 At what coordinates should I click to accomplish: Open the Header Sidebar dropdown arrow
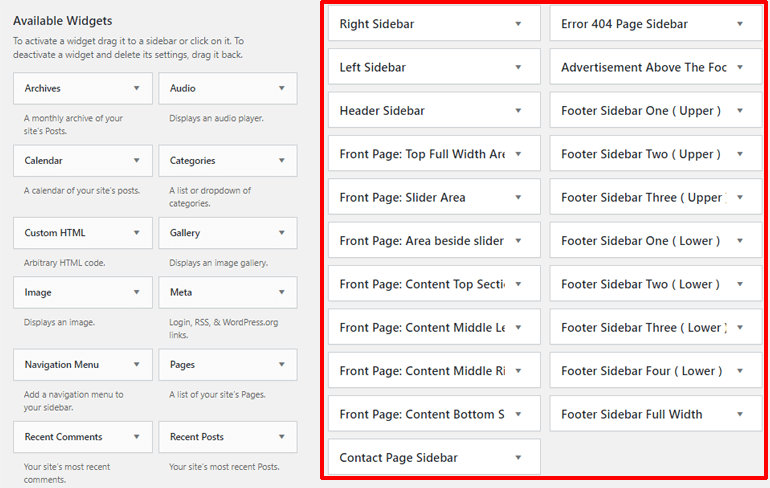[x=518, y=111]
